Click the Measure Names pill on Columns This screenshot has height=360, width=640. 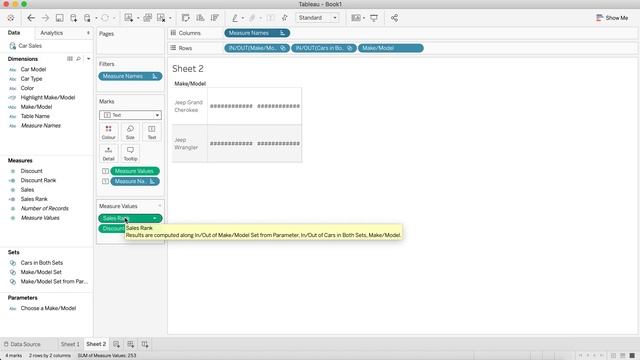[x=257, y=33]
